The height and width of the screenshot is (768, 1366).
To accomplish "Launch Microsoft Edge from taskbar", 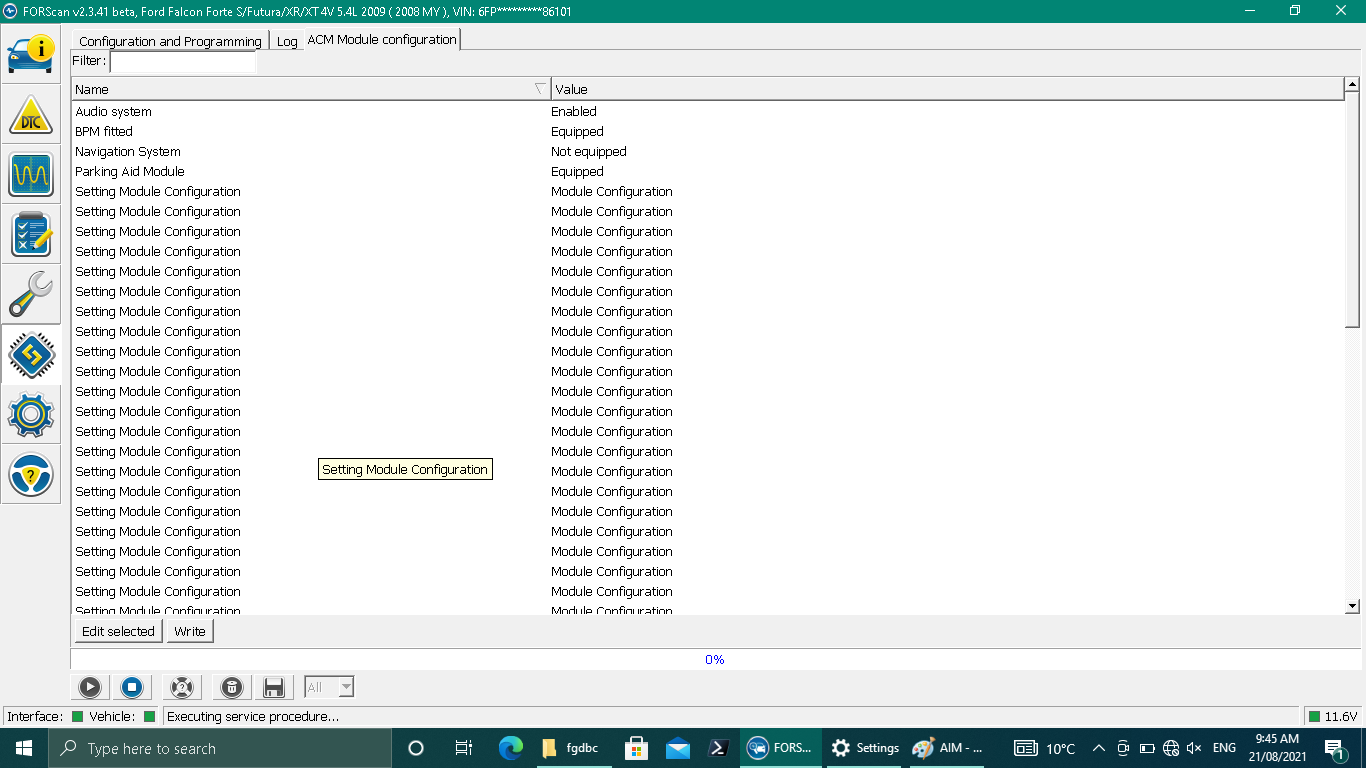I will click(x=511, y=748).
